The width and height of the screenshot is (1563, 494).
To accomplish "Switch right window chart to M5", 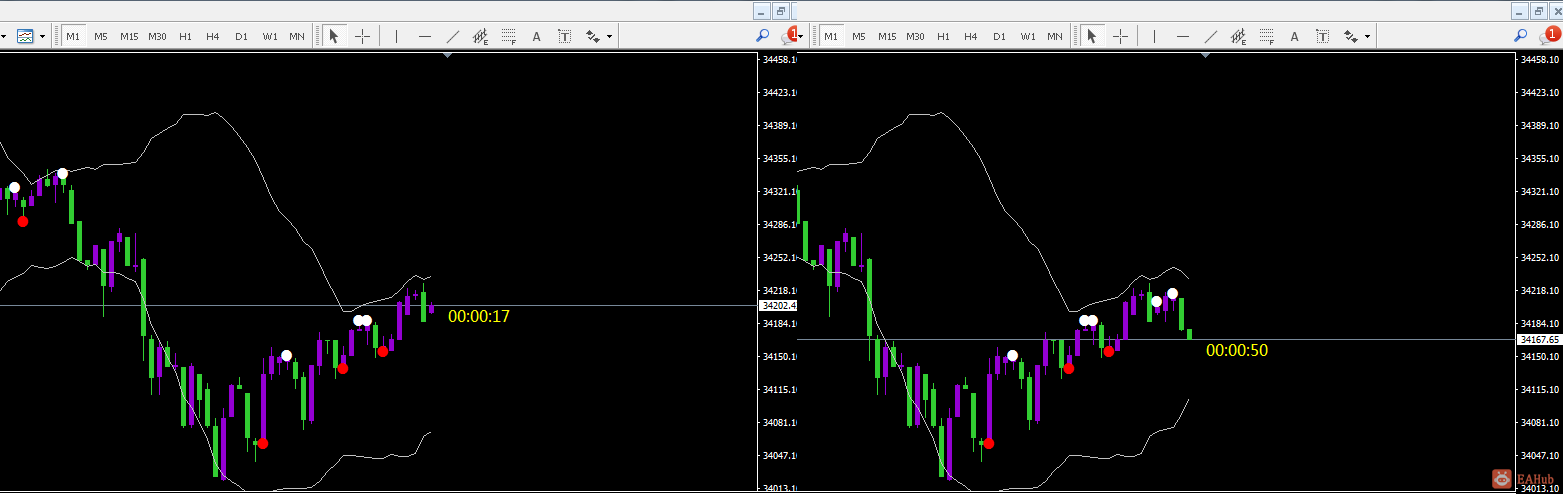I will click(x=859, y=36).
